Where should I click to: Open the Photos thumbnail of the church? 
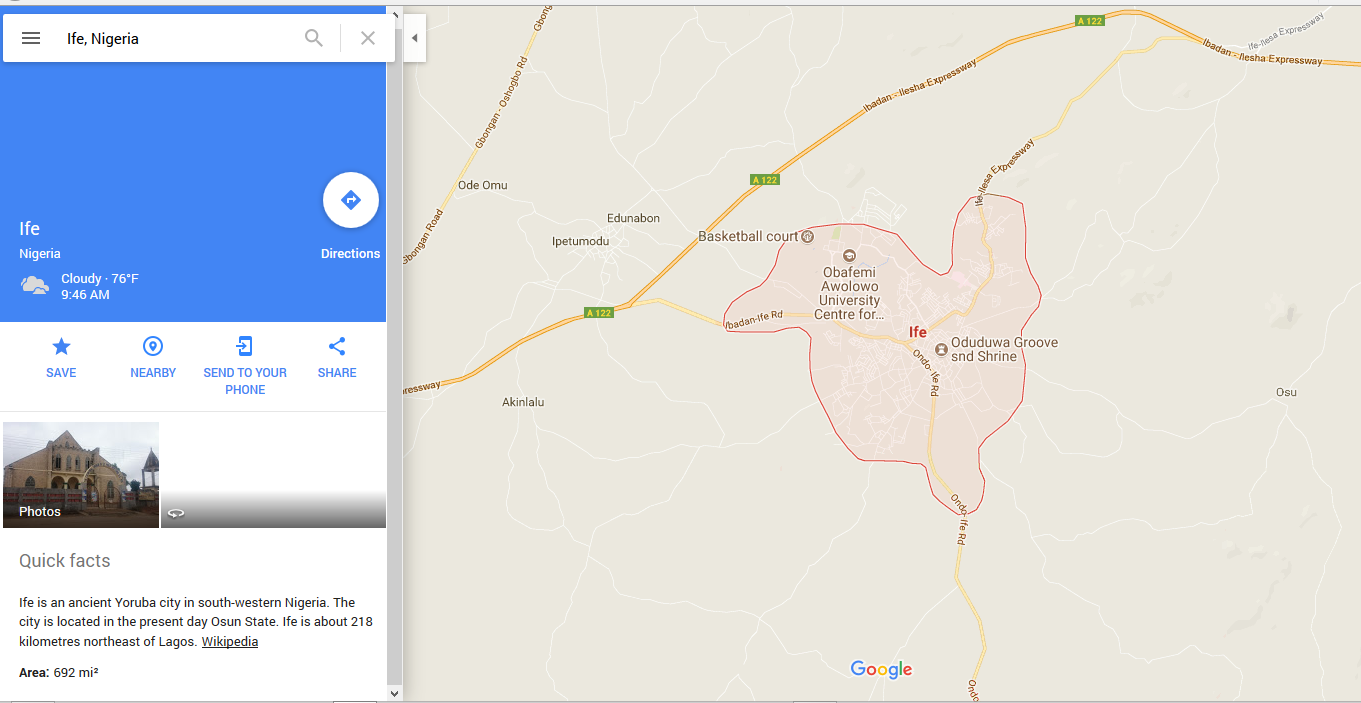pyautogui.click(x=81, y=475)
